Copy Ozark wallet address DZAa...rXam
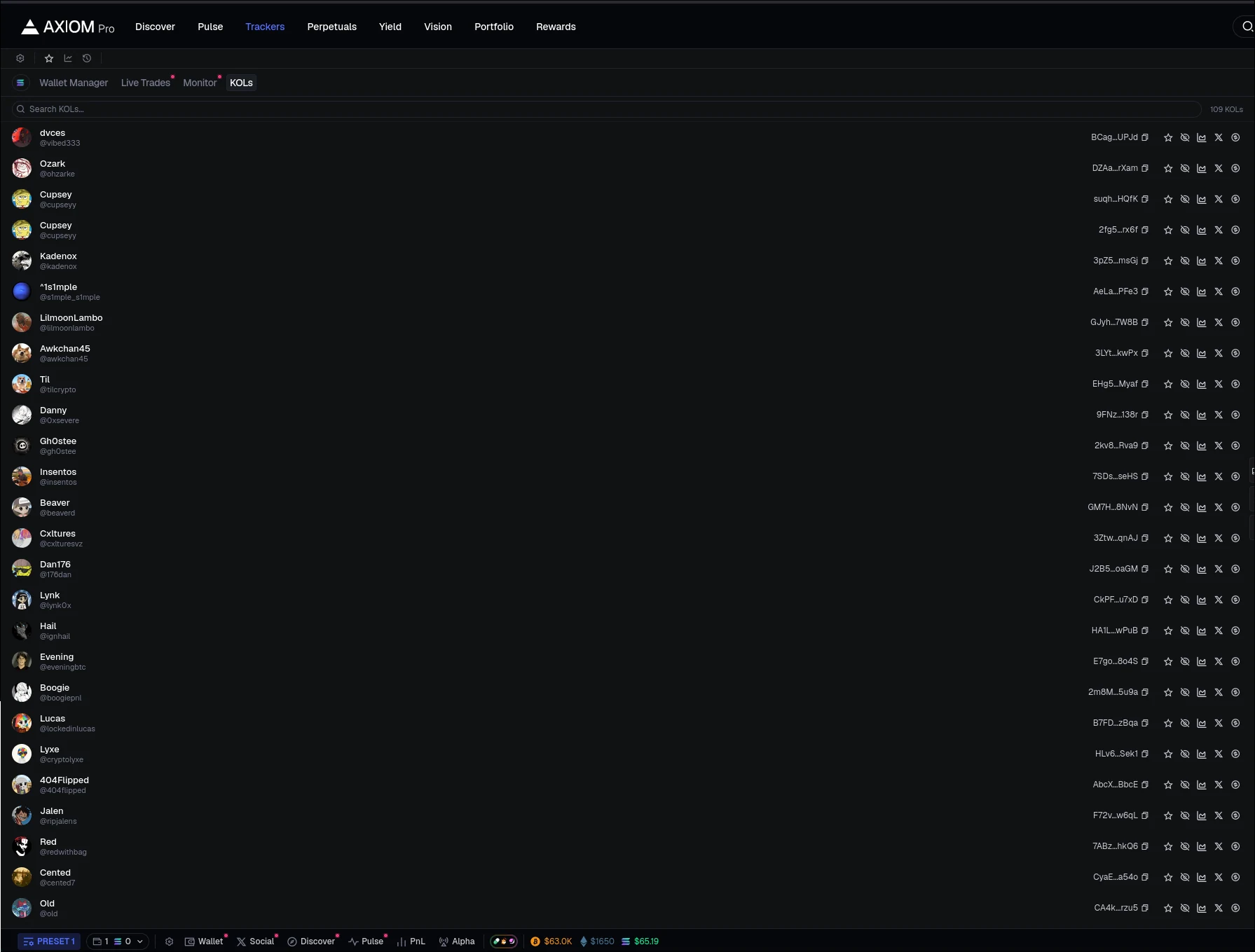Image resolution: width=1255 pixels, height=952 pixels. [x=1145, y=168]
